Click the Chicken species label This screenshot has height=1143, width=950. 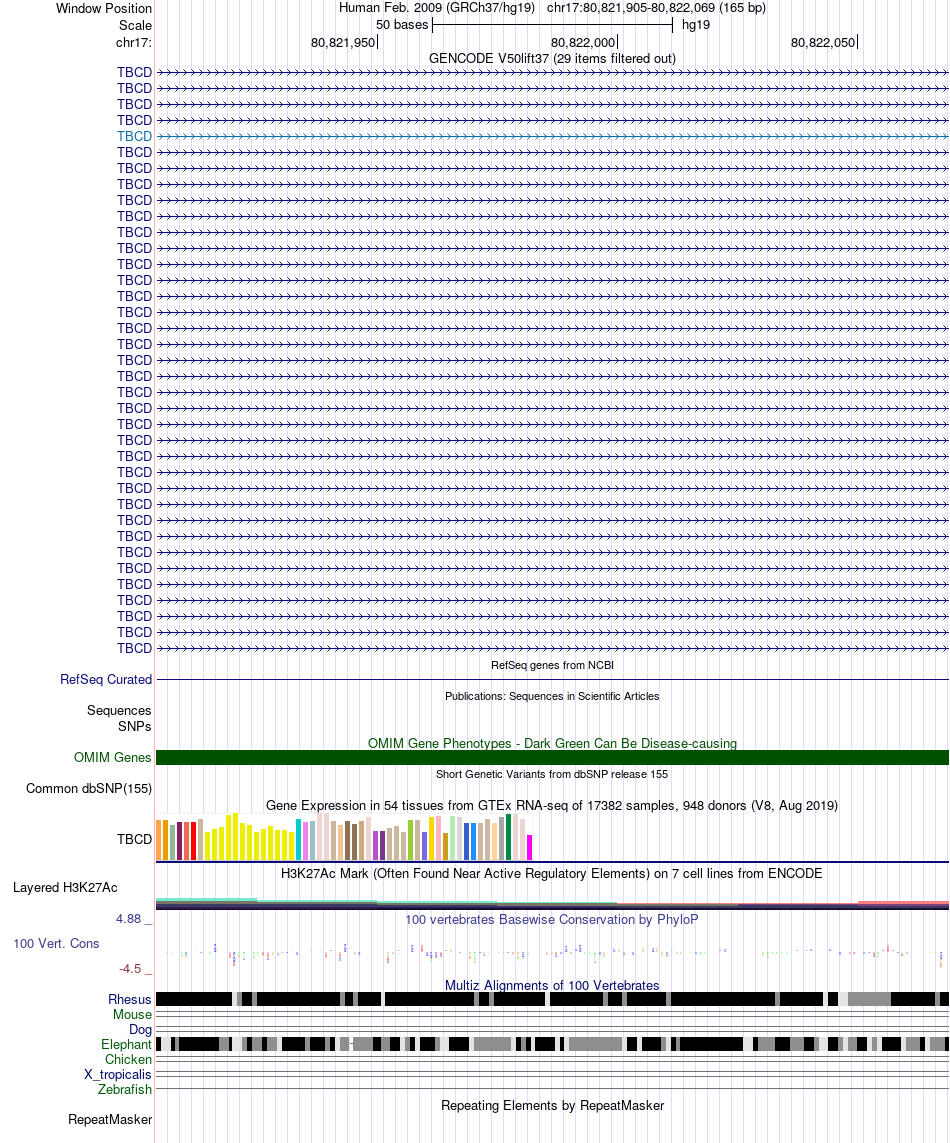[x=128, y=1059]
